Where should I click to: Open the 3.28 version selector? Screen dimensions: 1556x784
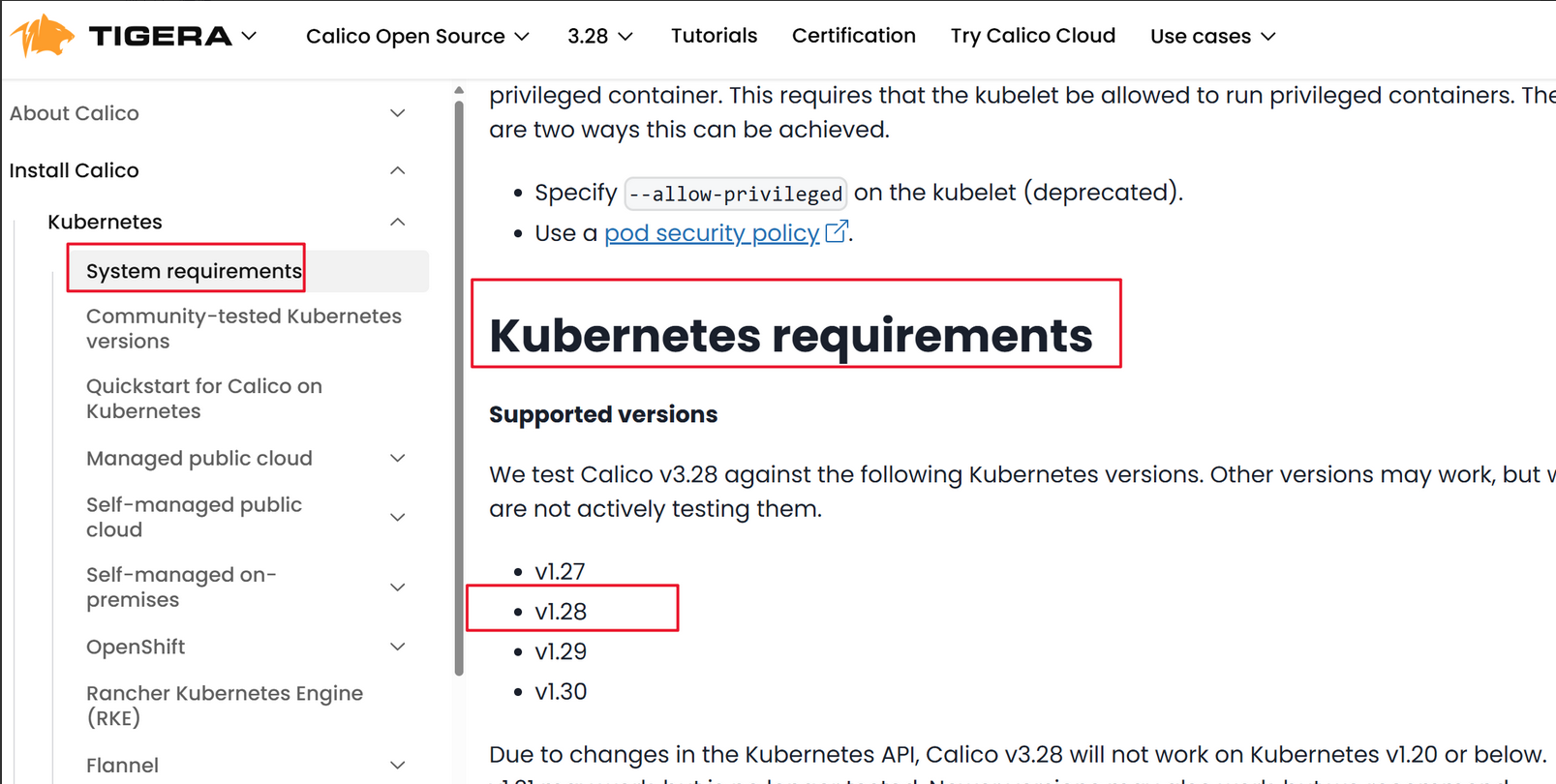click(x=599, y=37)
